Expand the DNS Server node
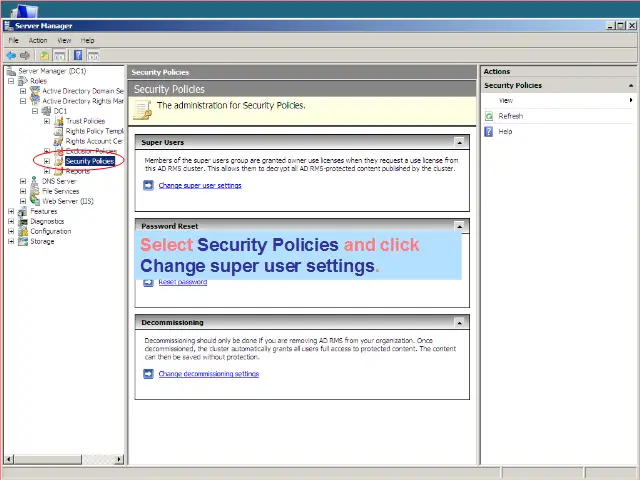The width and height of the screenshot is (640, 480). pyautogui.click(x=23, y=181)
